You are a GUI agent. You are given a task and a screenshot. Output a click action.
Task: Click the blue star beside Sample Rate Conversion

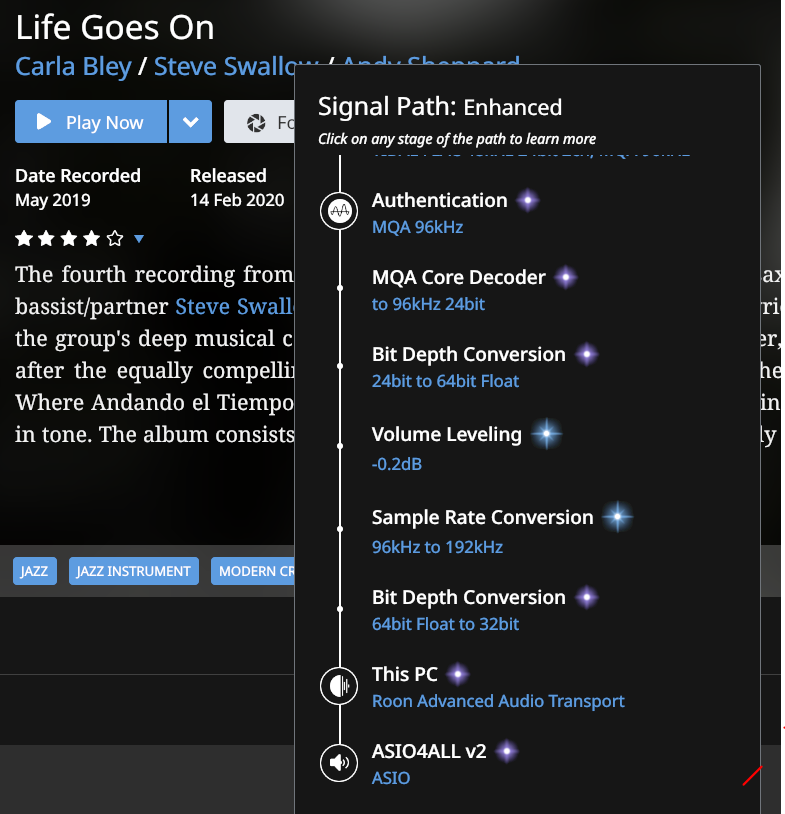click(x=618, y=517)
